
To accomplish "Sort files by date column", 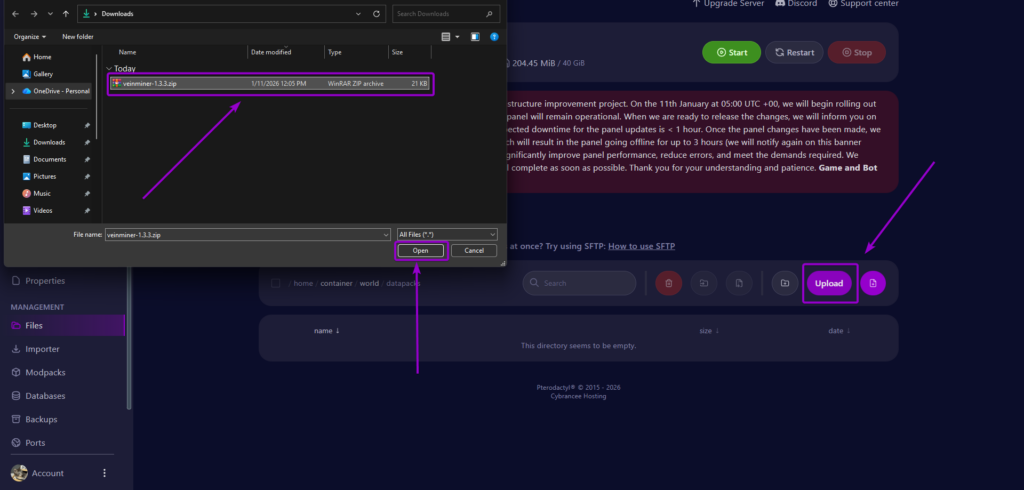I will click(839, 331).
